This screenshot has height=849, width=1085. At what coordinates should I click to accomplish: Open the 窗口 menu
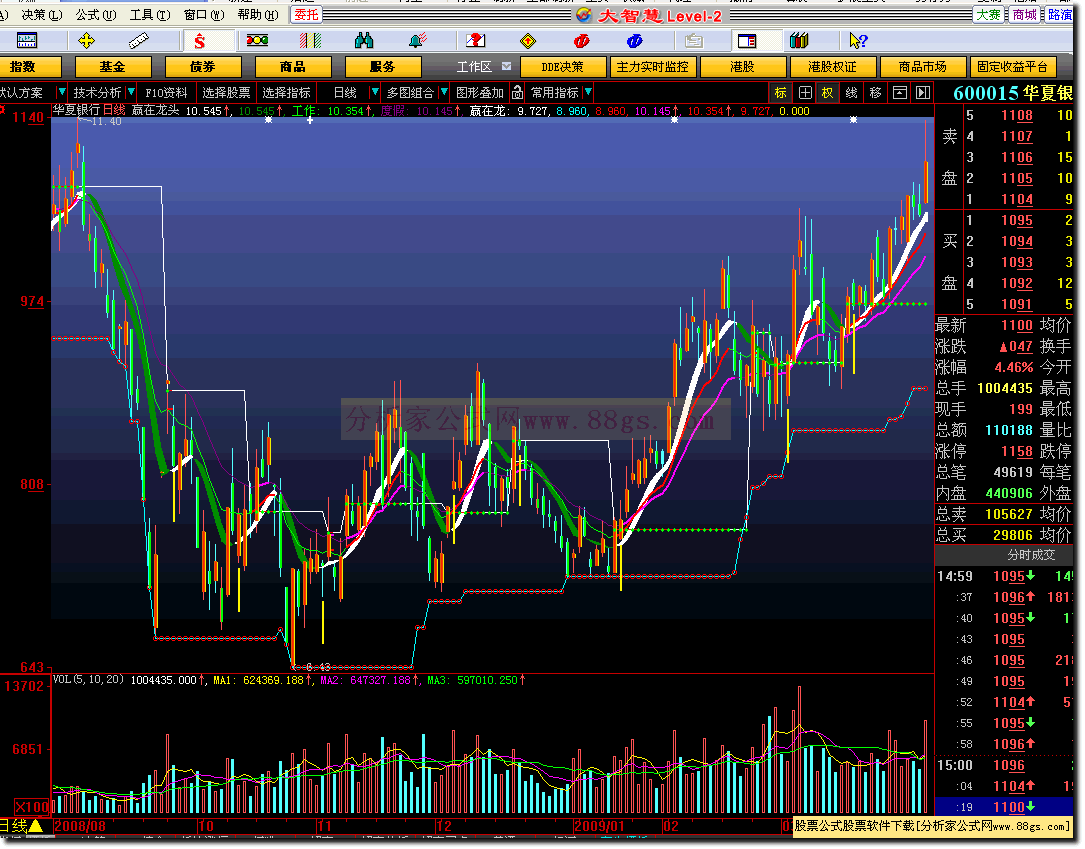point(203,15)
